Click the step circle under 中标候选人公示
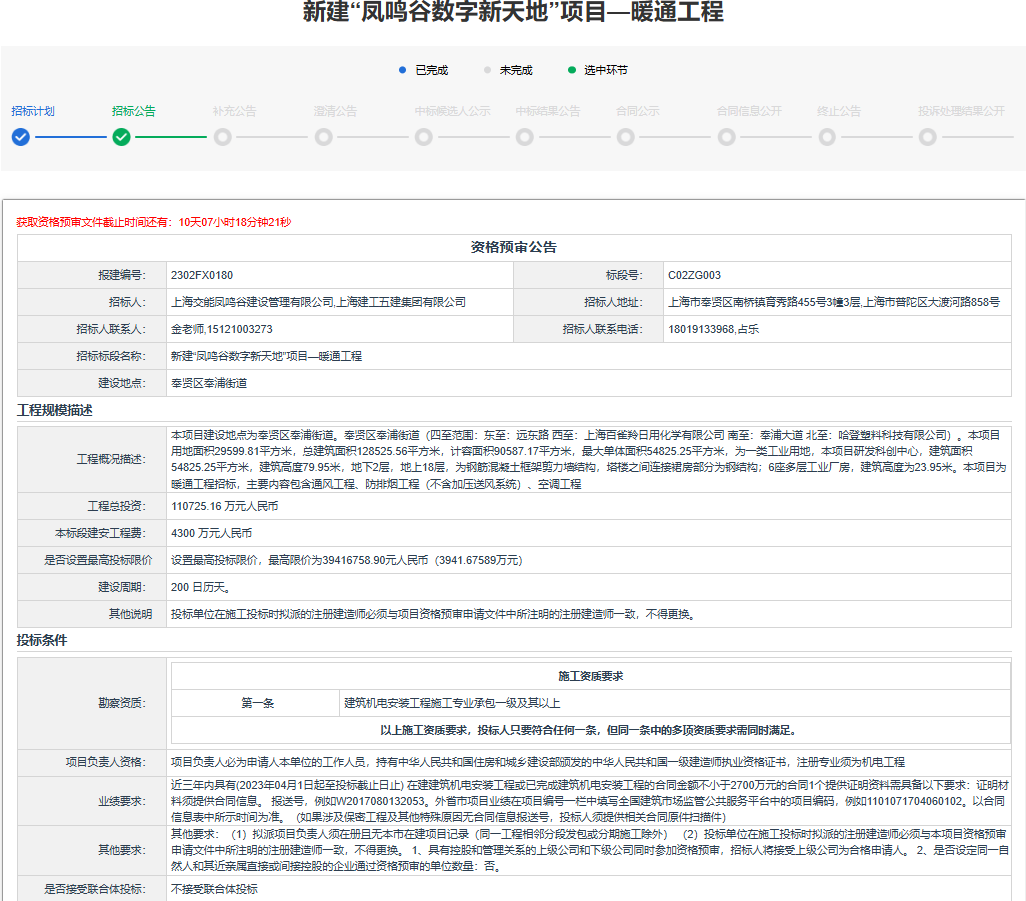The image size is (1026, 901). [424, 137]
